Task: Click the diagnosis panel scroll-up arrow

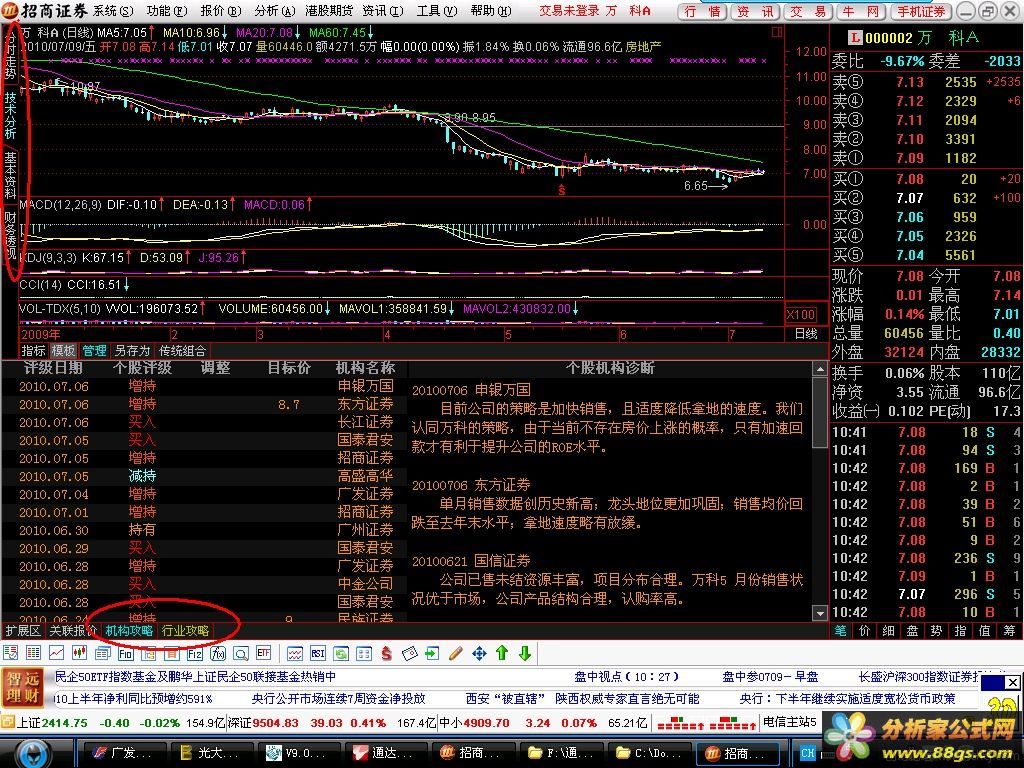Action: pyautogui.click(x=820, y=369)
